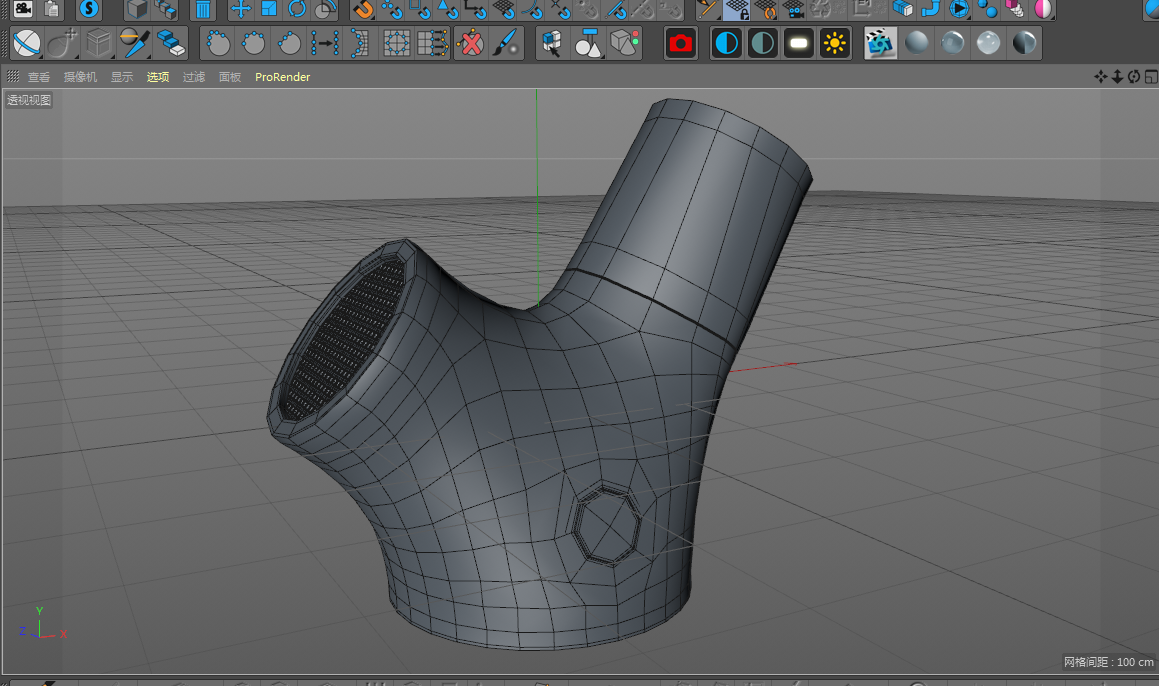Open the workplane with orange arrows dropdown
1159x686 pixels.
click(765, 10)
